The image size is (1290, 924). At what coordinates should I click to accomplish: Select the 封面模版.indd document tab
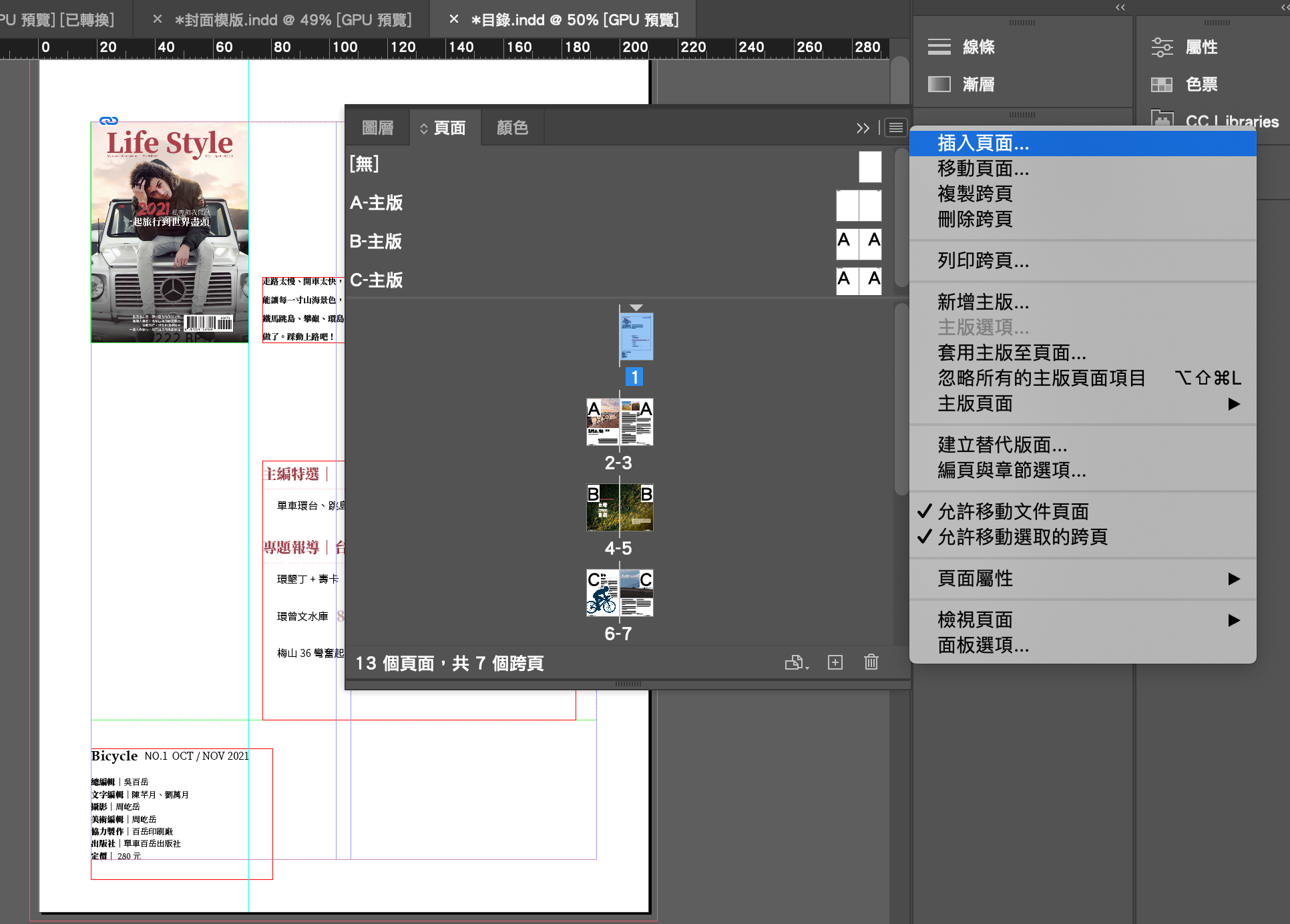click(292, 20)
